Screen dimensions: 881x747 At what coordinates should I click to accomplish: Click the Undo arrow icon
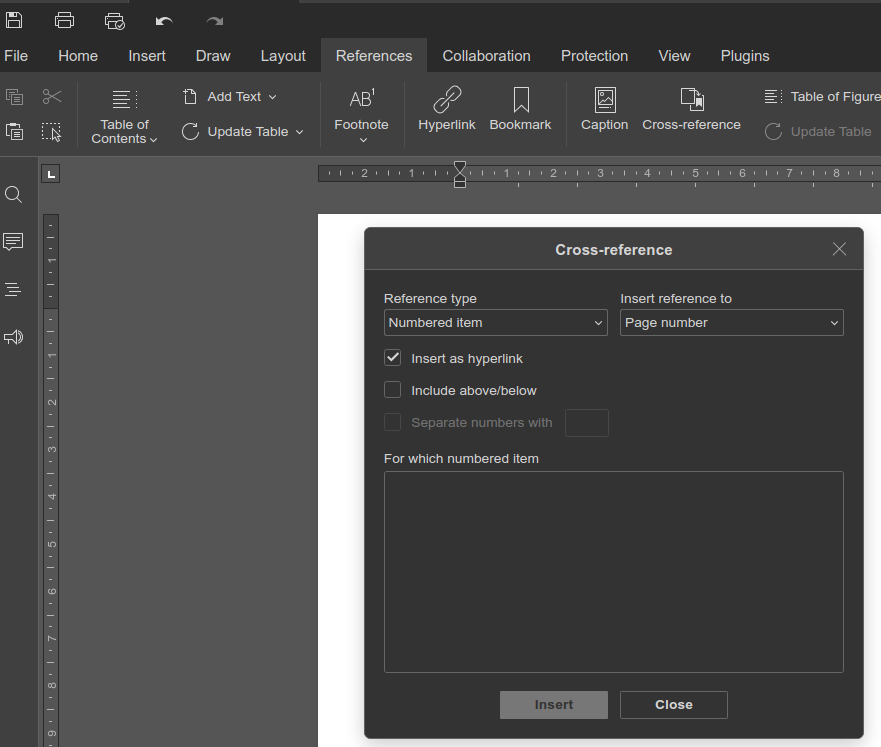tap(164, 20)
